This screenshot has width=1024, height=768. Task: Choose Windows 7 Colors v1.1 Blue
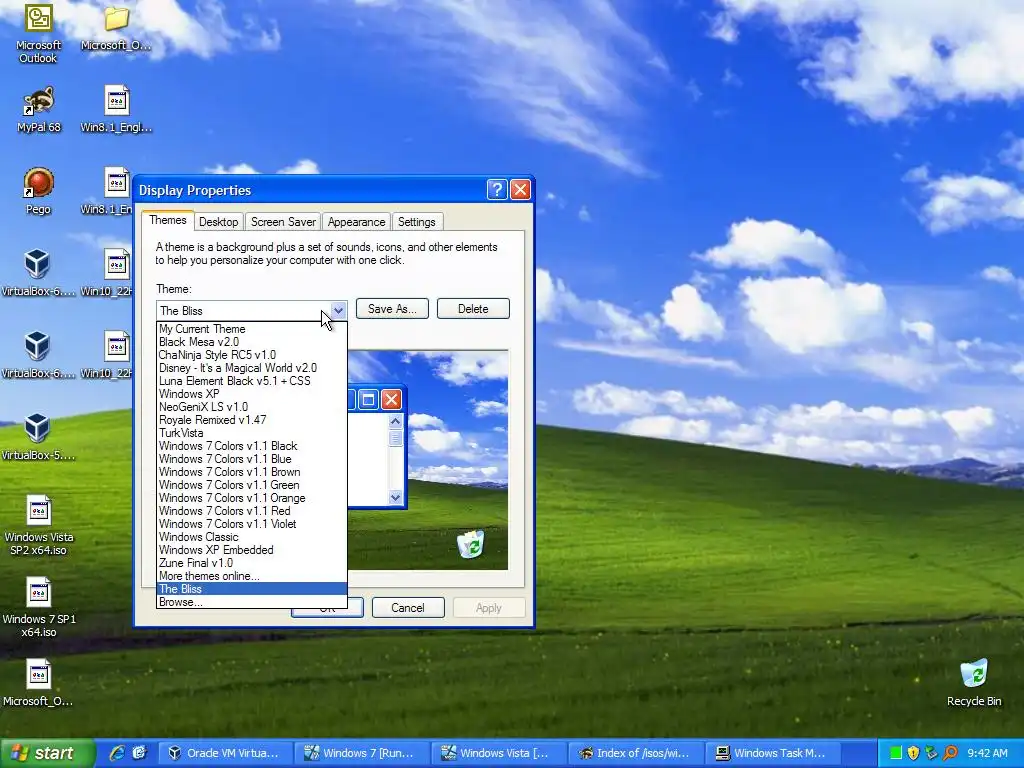tap(251, 458)
